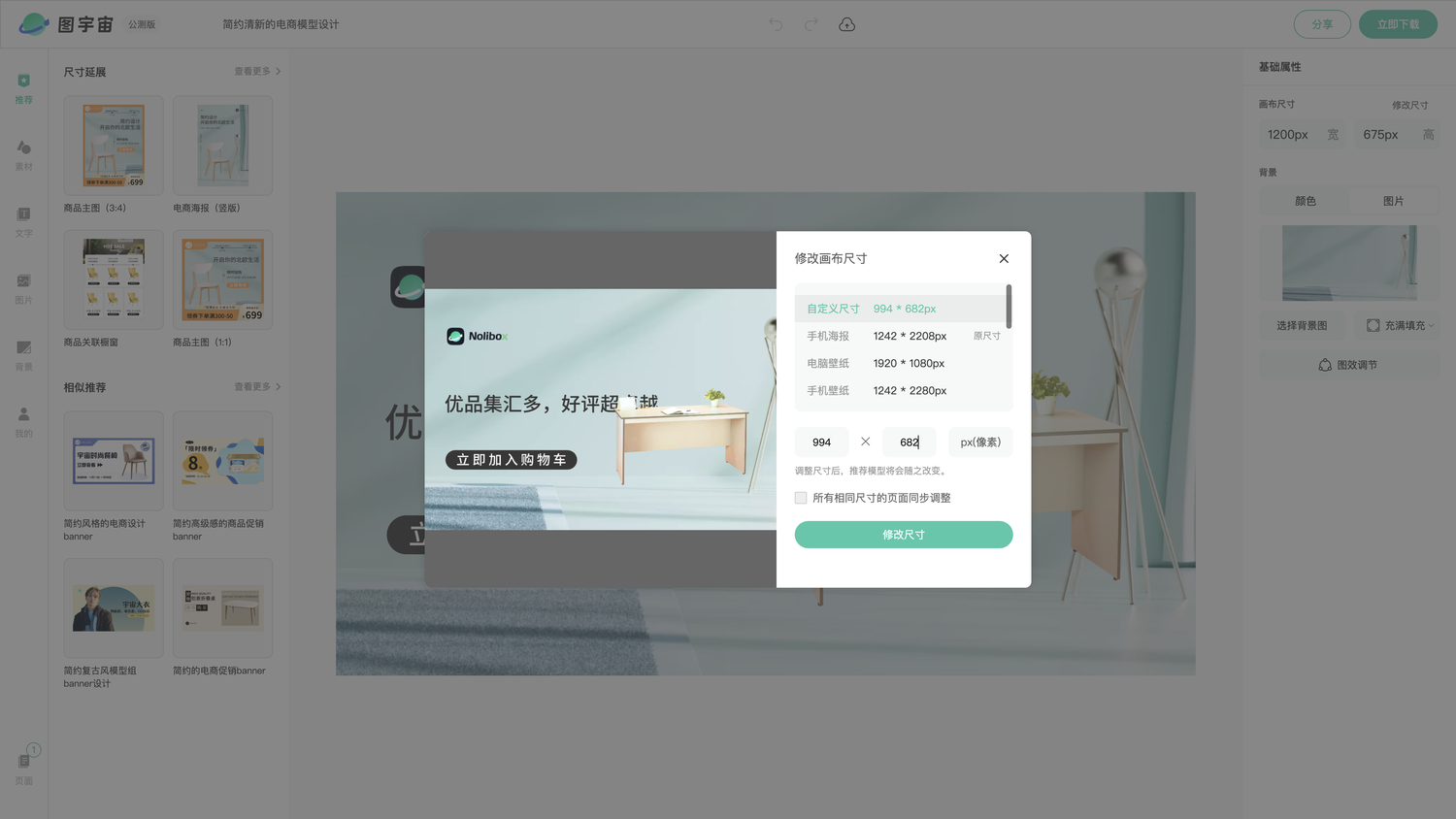Screen dimensions: 1456x819
Task: Click the 立即加入购物车 button in preview
Action: point(512,460)
